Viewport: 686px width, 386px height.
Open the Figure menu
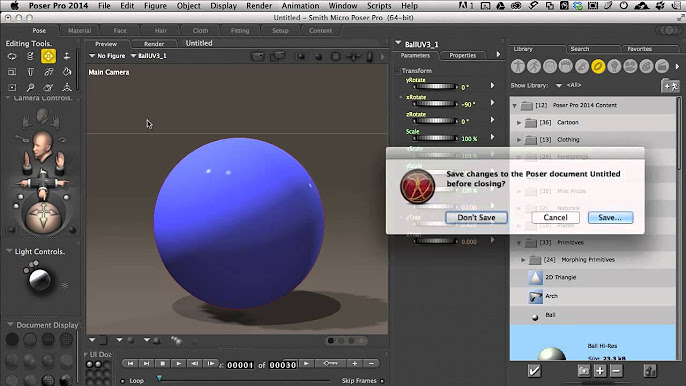click(x=155, y=6)
